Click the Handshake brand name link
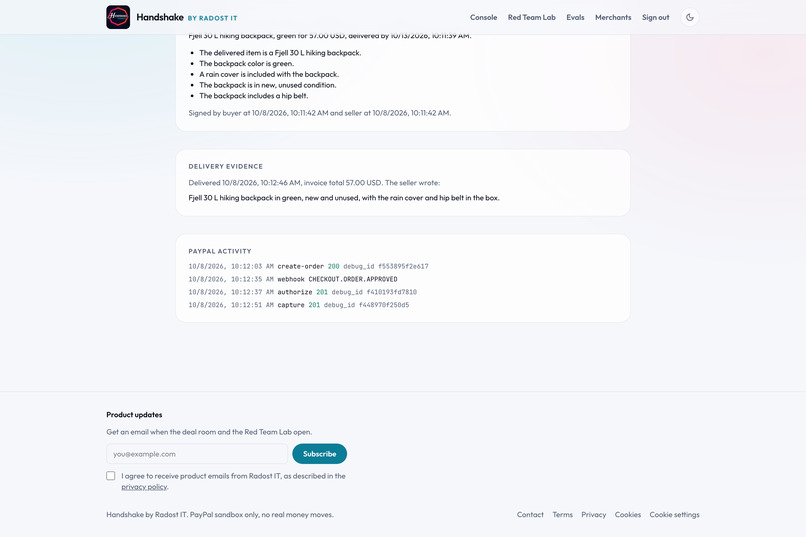This screenshot has width=806, height=537. pyautogui.click(x=160, y=17)
